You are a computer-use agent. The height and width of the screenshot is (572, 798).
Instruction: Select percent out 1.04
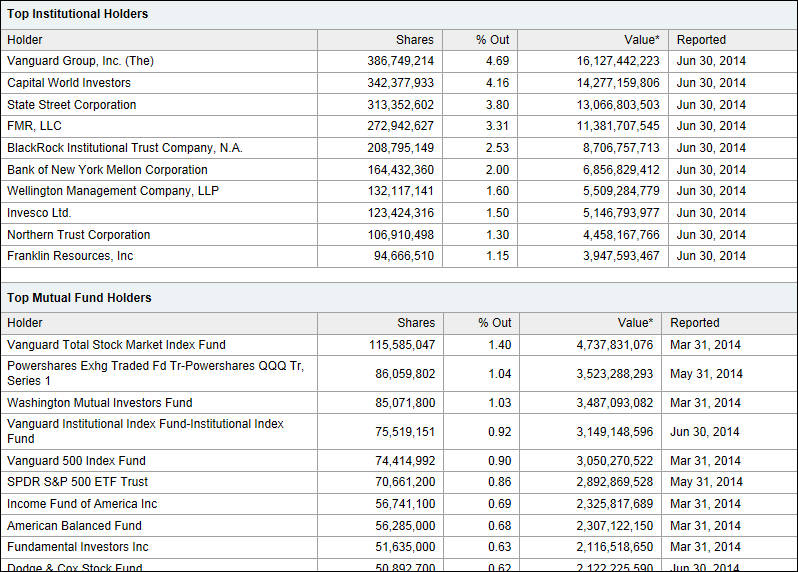[500, 374]
